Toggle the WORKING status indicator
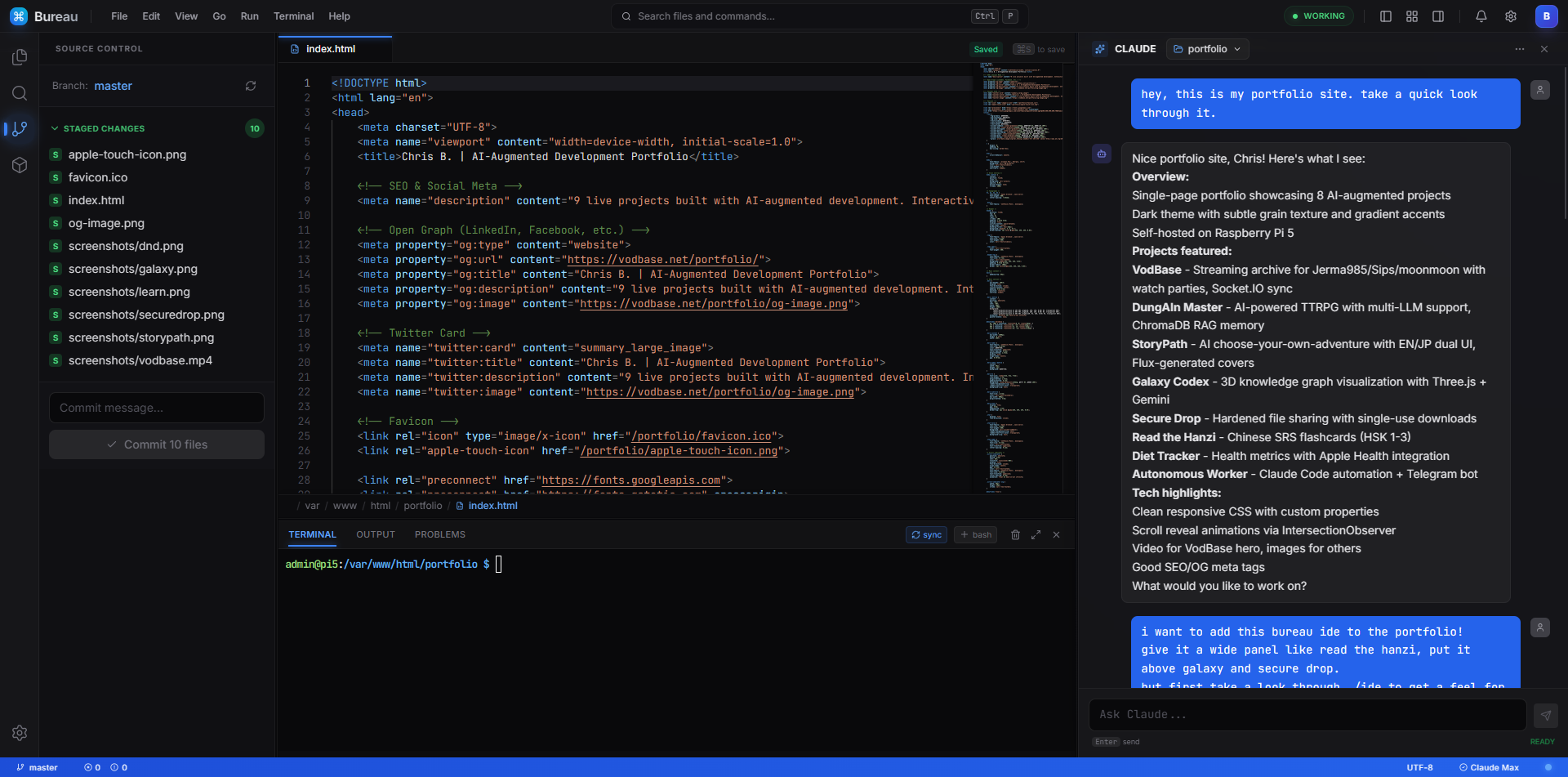 point(1317,16)
